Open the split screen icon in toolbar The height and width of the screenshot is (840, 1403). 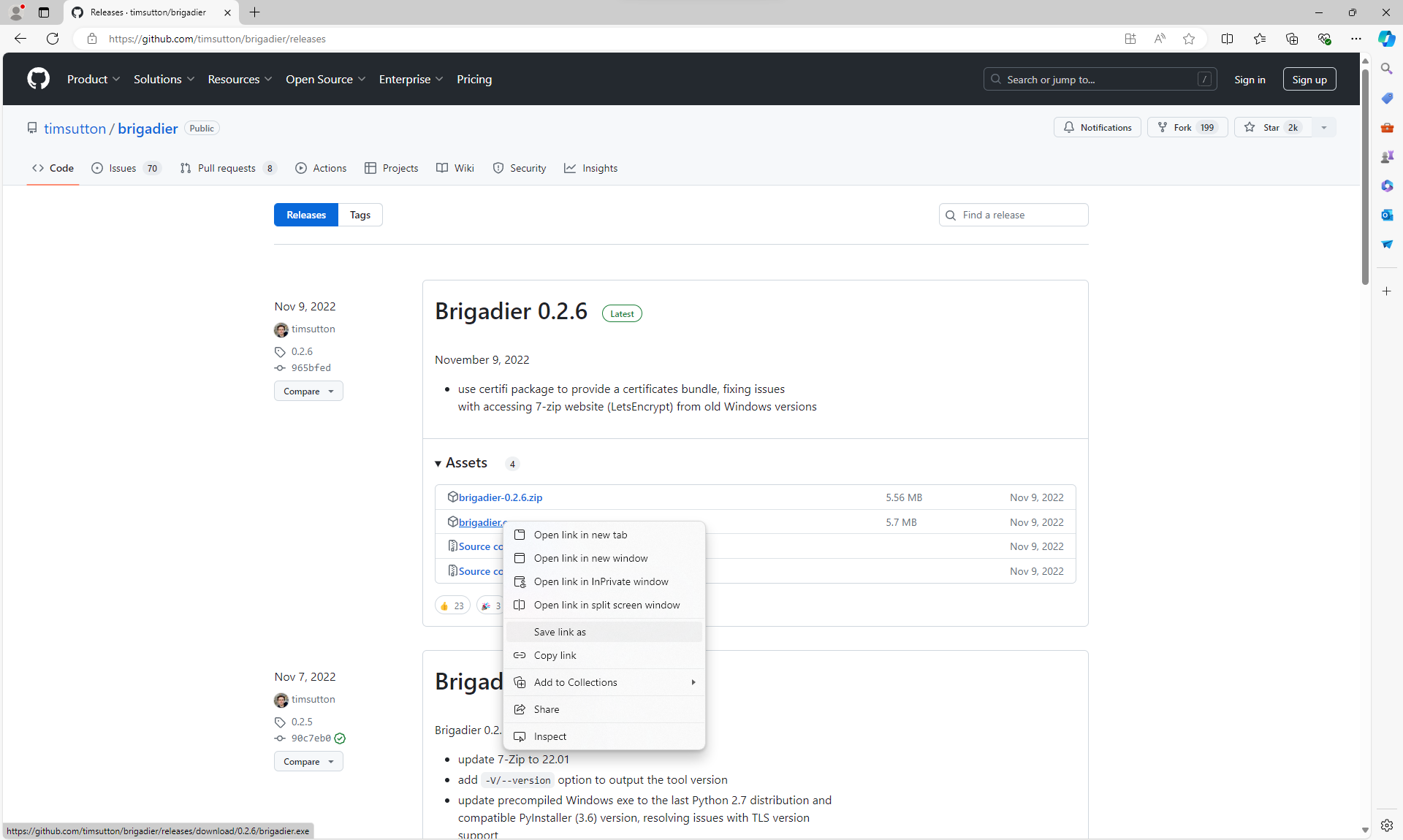tap(1227, 39)
